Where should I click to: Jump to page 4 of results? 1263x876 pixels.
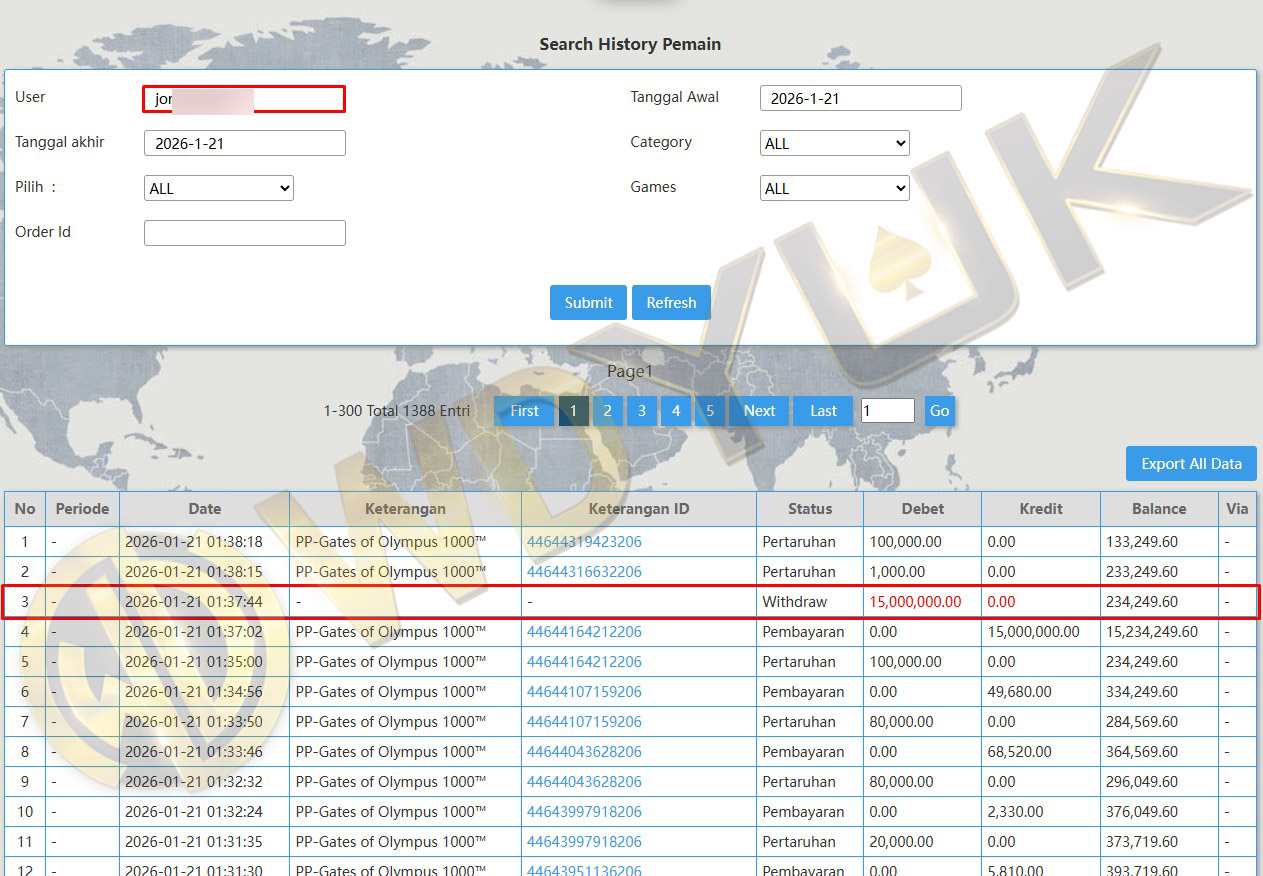pos(676,411)
